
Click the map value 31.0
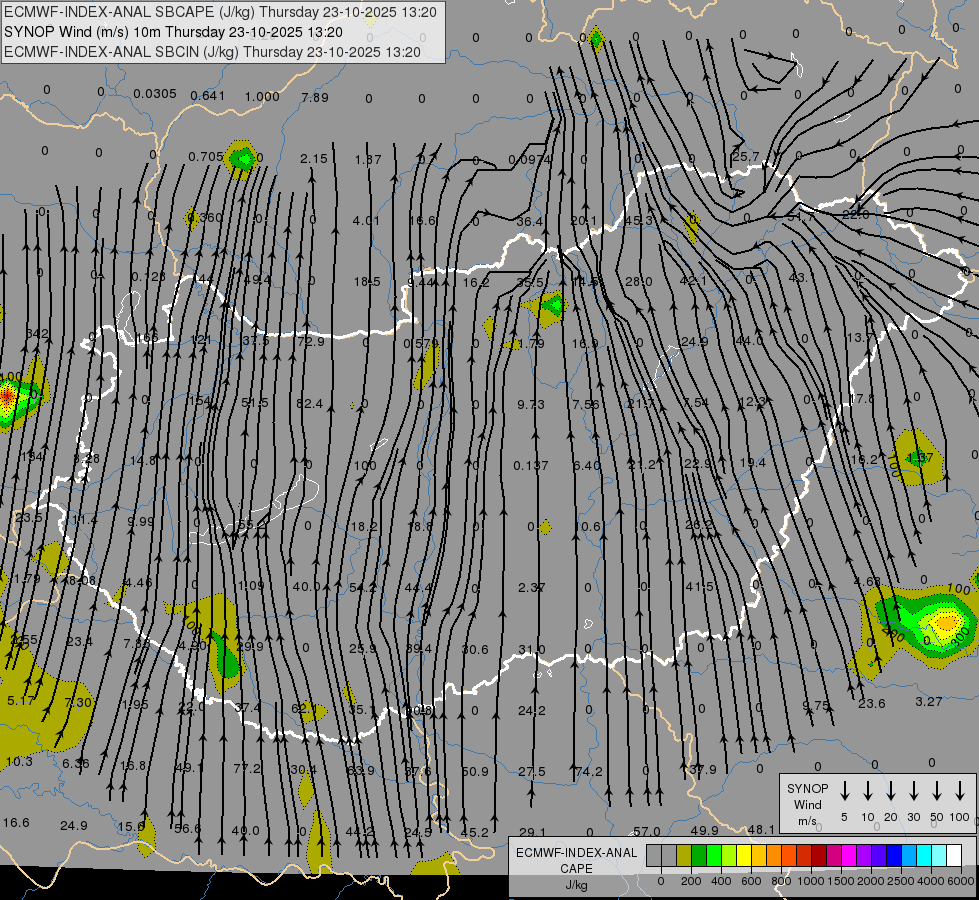(531, 650)
